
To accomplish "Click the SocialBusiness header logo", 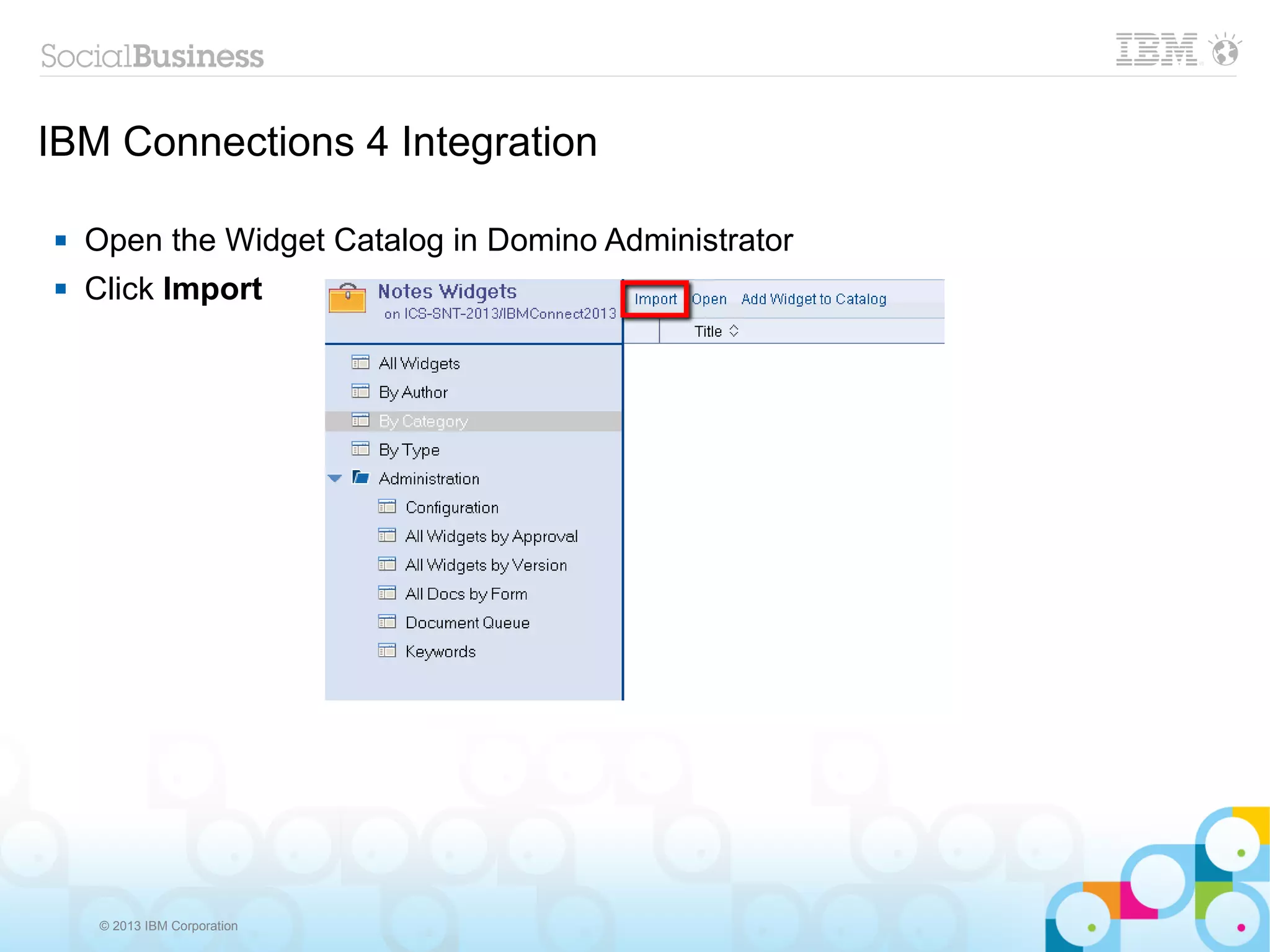I will click(153, 56).
